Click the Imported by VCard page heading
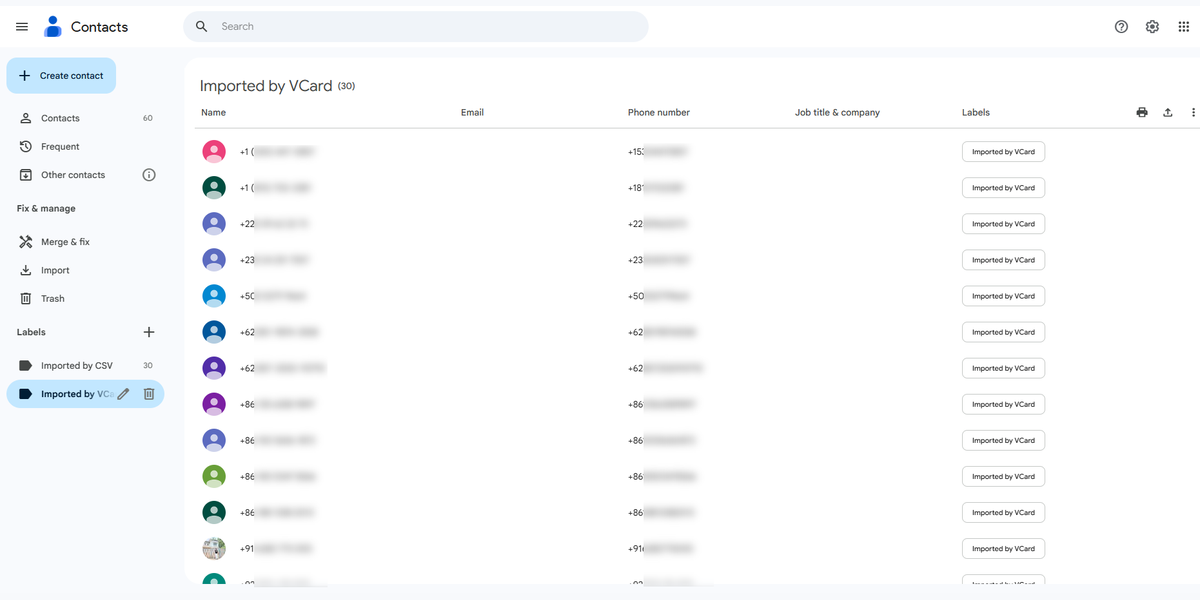The height and width of the screenshot is (600, 1200). click(x=266, y=86)
